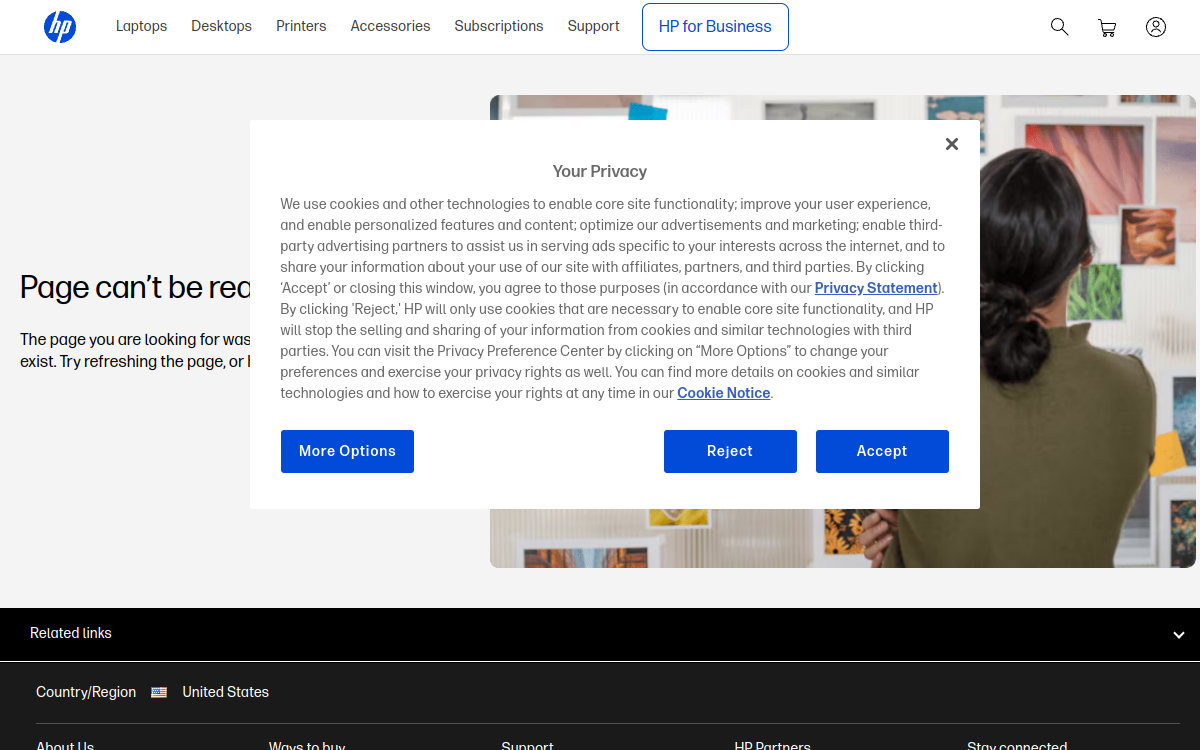Click the United States flag icon
Image resolution: width=1200 pixels, height=750 pixels.
(159, 692)
